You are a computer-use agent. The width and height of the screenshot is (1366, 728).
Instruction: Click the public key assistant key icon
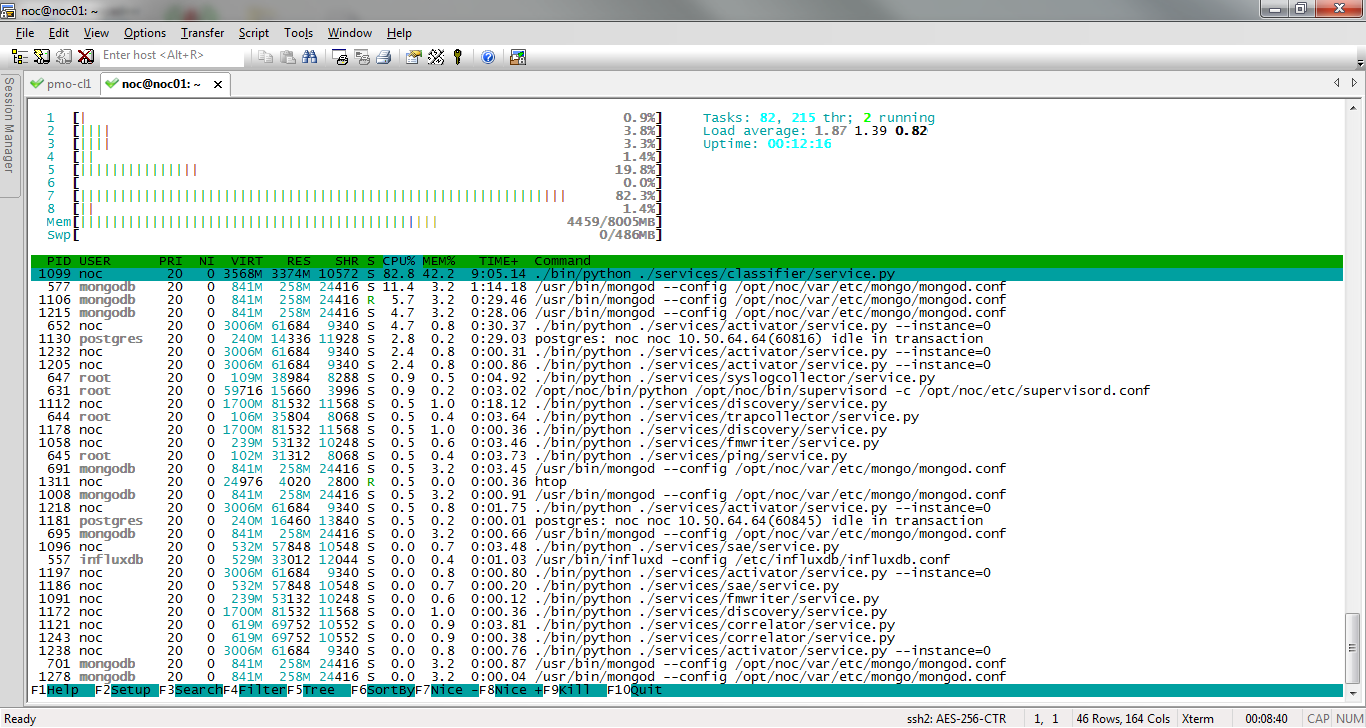point(458,57)
